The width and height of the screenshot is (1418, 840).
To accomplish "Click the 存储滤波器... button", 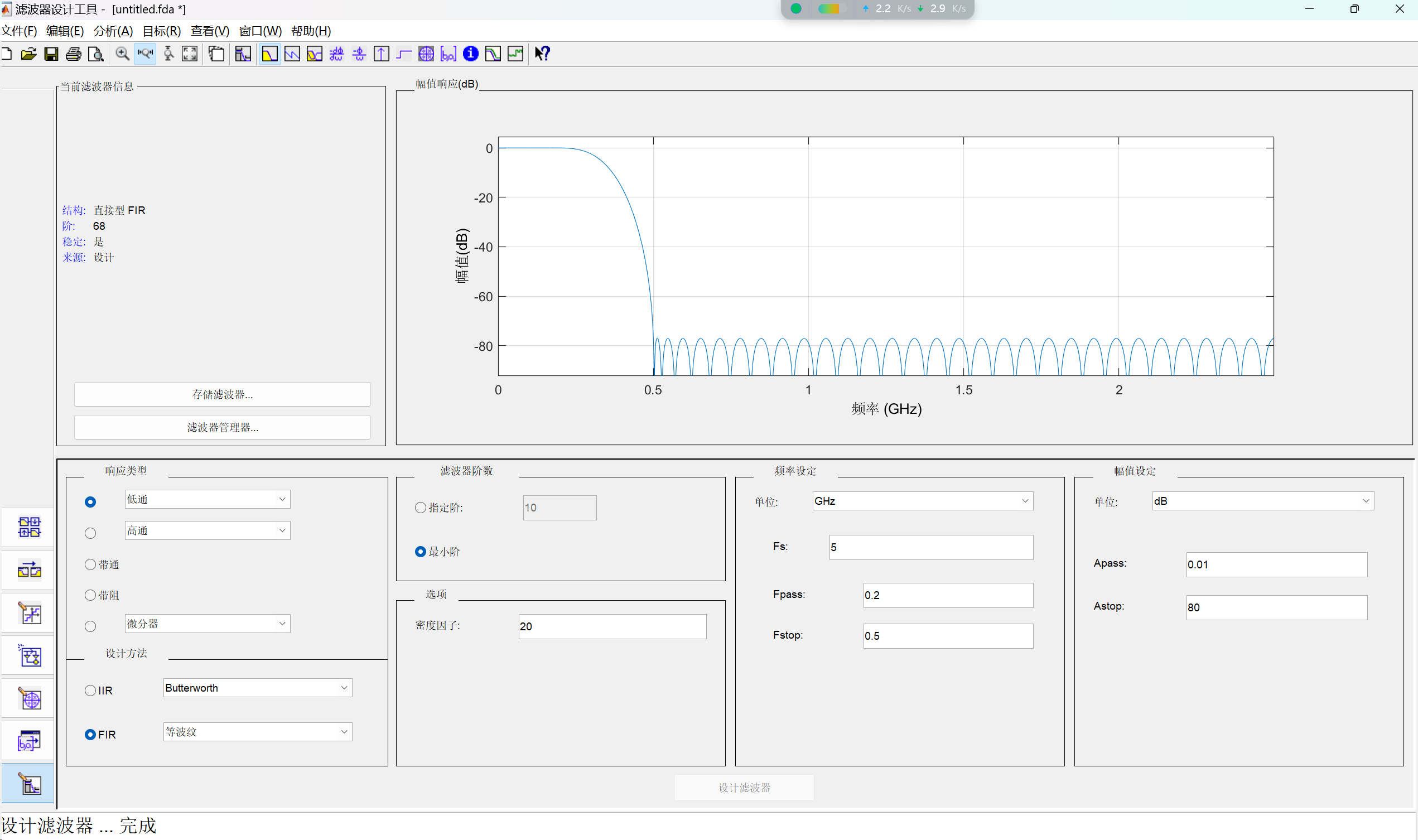I will click(x=223, y=394).
